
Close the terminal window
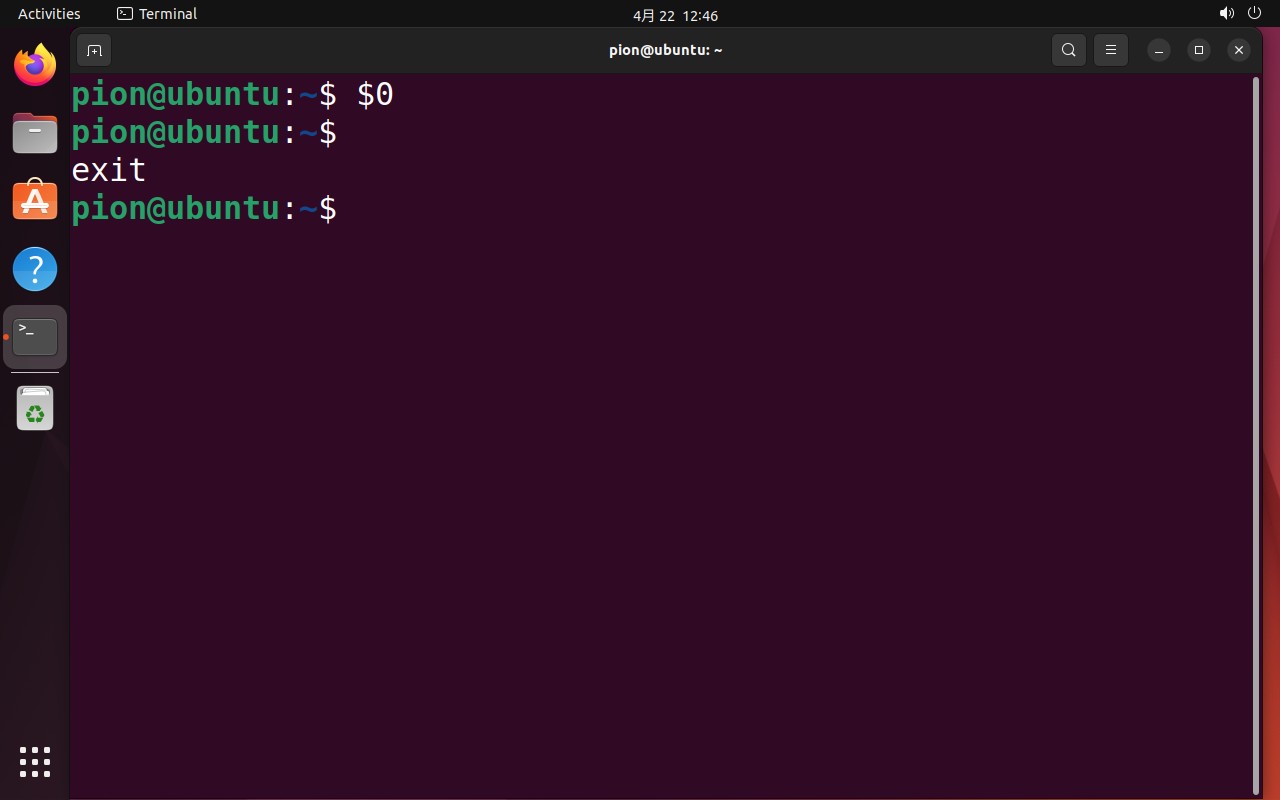click(x=1239, y=50)
